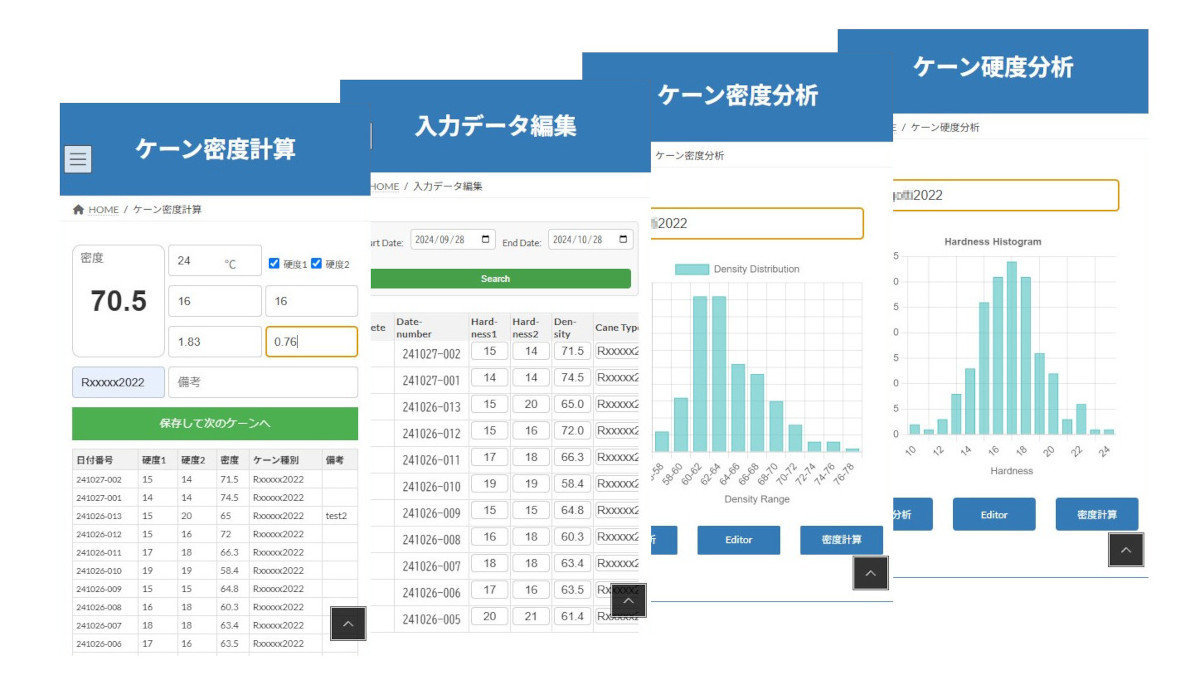Open the End Date calendar picker icon
Image resolution: width=1200 pixels, height=675 pixels.
click(x=625, y=240)
